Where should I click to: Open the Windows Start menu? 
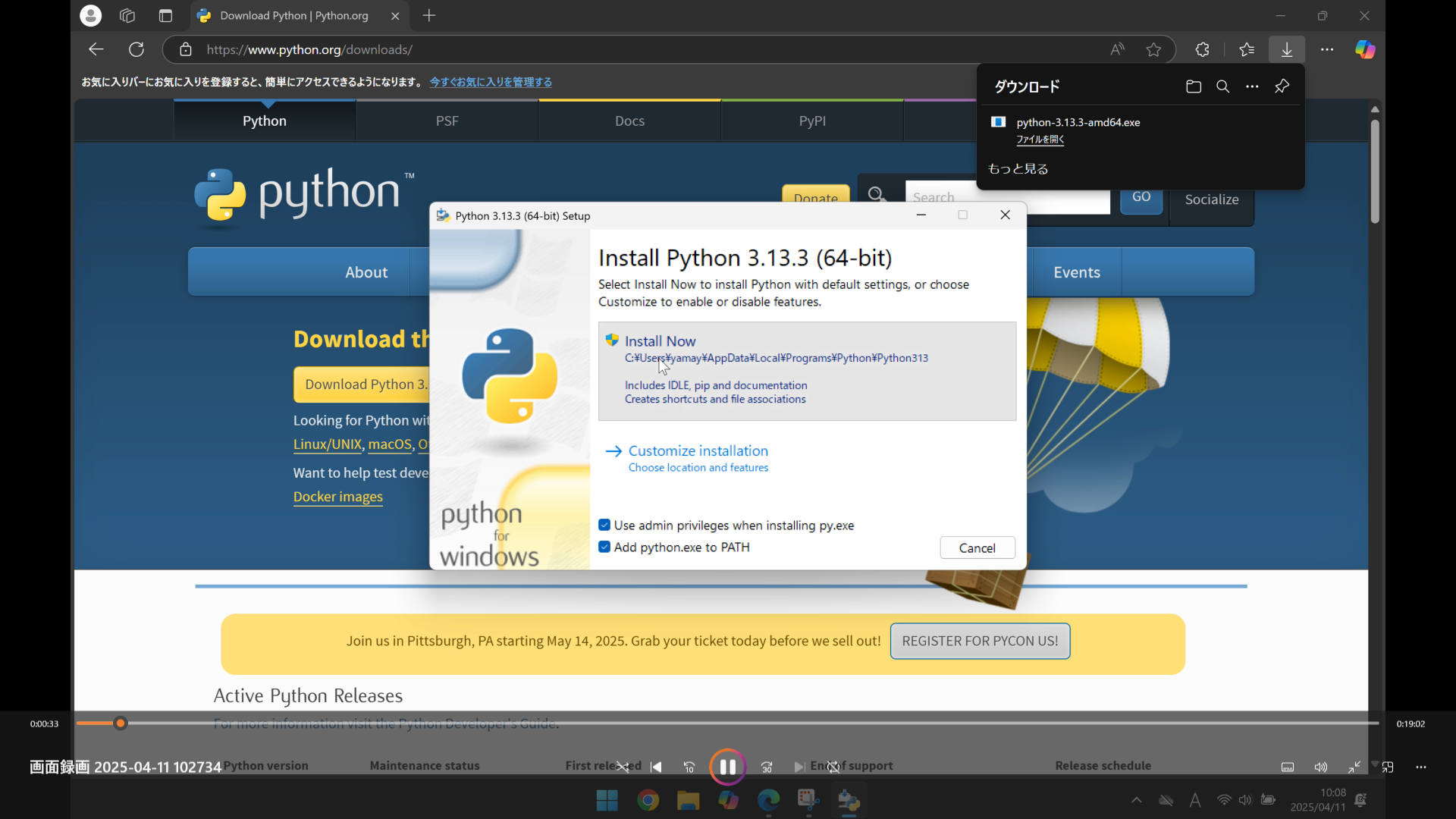click(607, 800)
